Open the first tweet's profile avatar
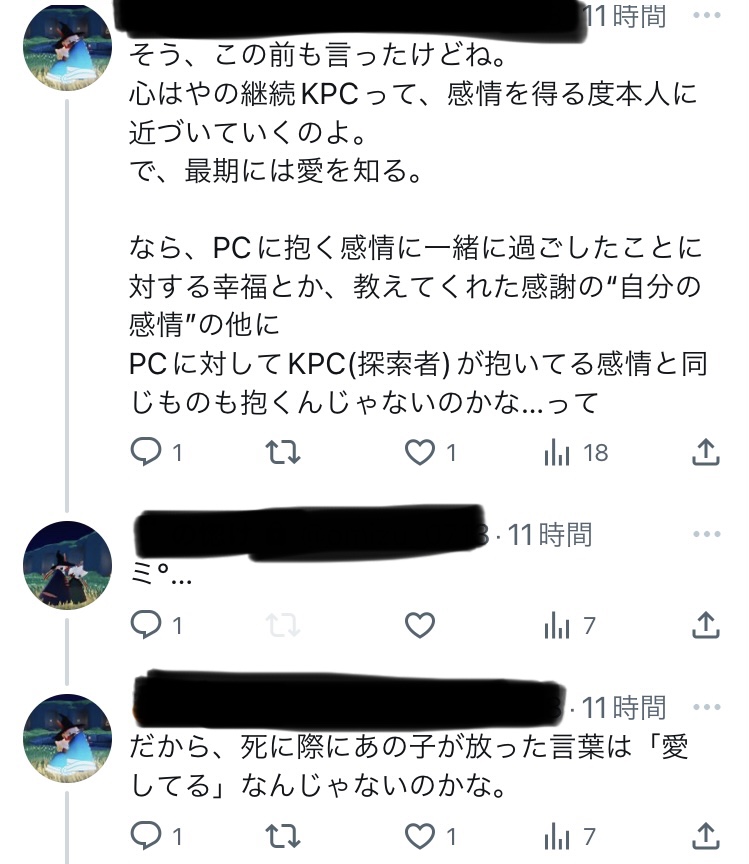 pos(67,46)
